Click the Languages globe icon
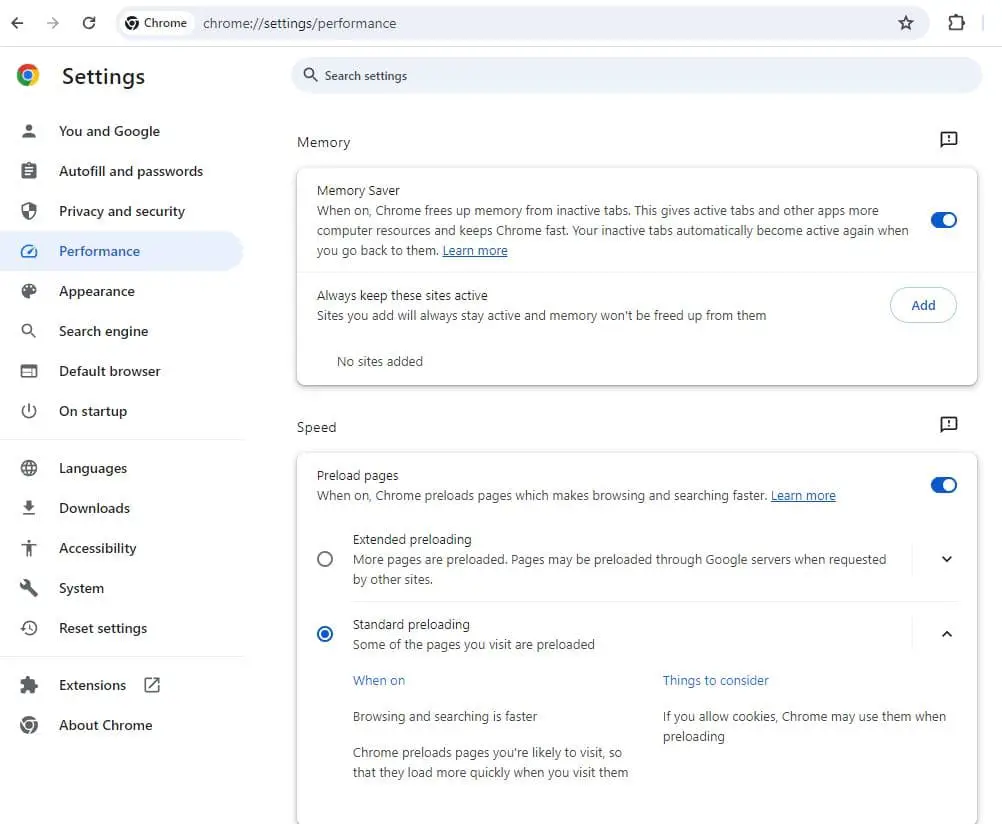The image size is (1002, 824). coord(29,468)
